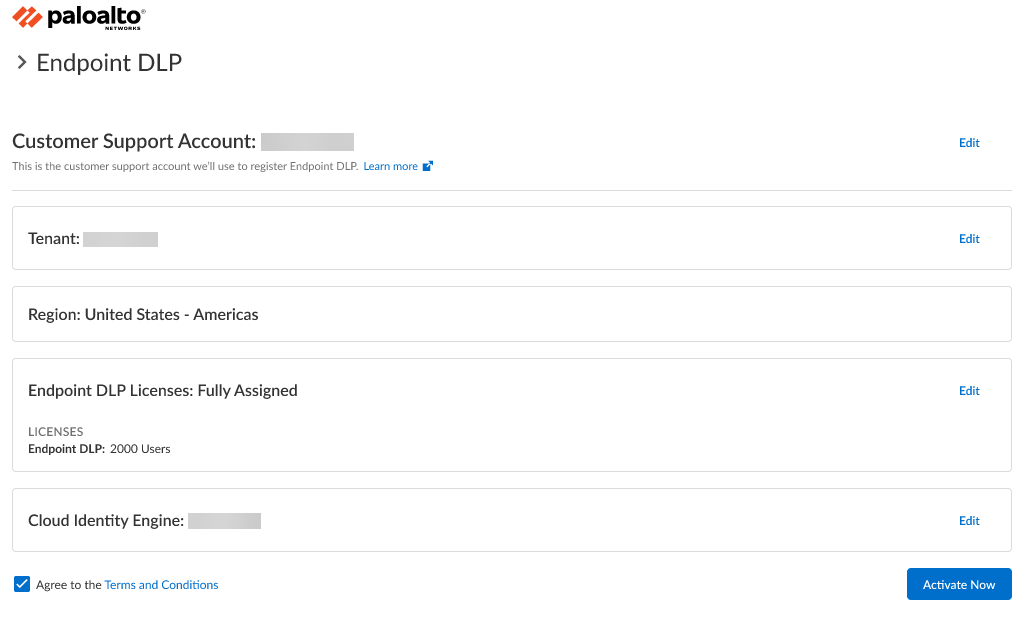
Task: Open the Terms and Conditions link
Action: point(161,585)
